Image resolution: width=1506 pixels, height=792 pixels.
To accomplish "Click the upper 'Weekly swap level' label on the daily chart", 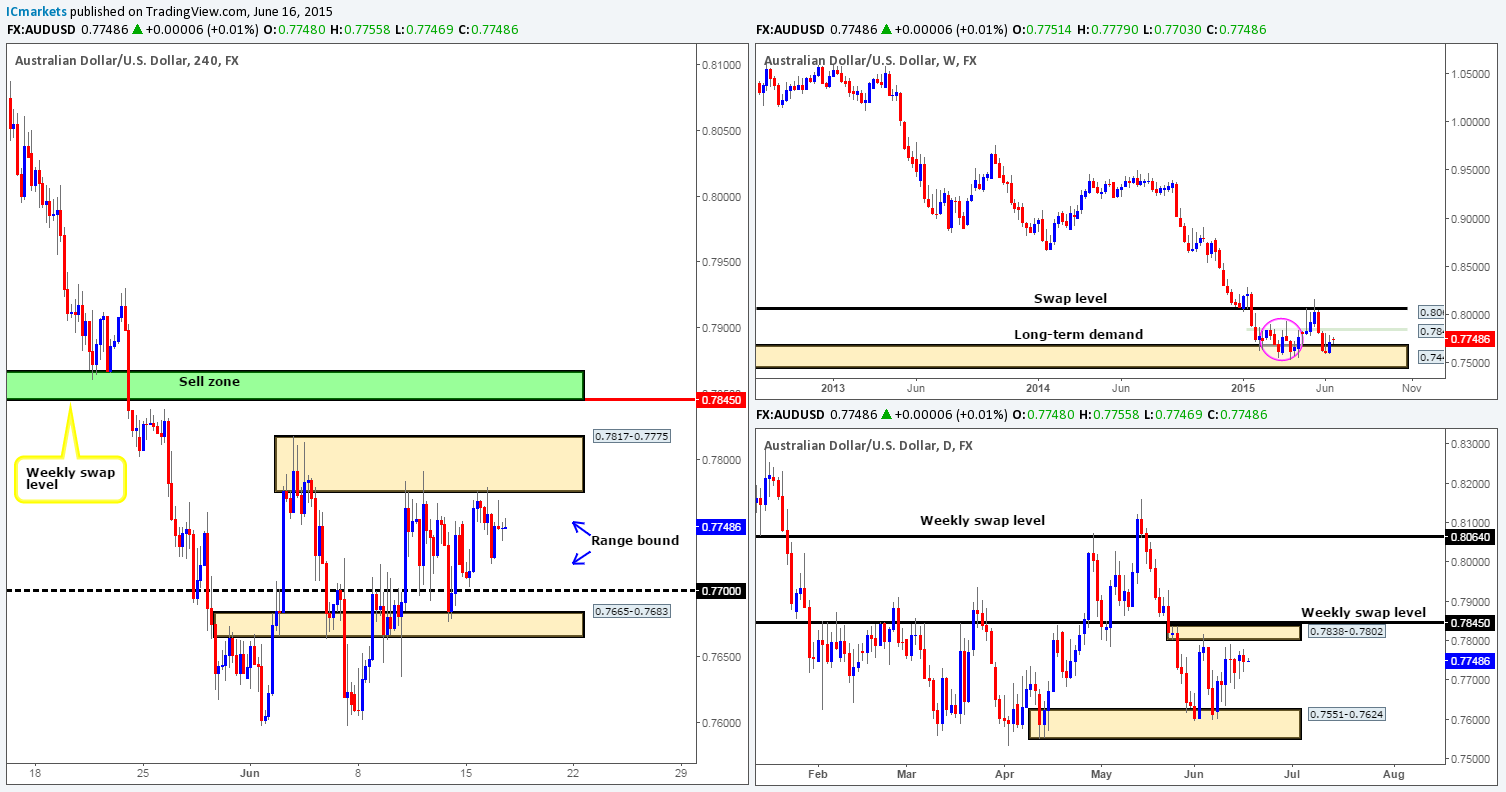I will click(x=982, y=520).
